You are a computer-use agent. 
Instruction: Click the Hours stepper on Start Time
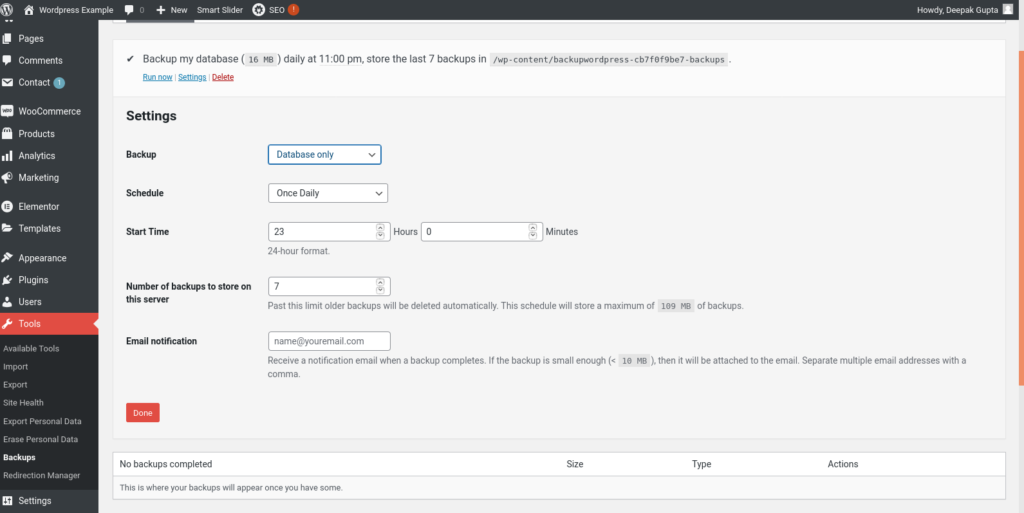point(380,231)
